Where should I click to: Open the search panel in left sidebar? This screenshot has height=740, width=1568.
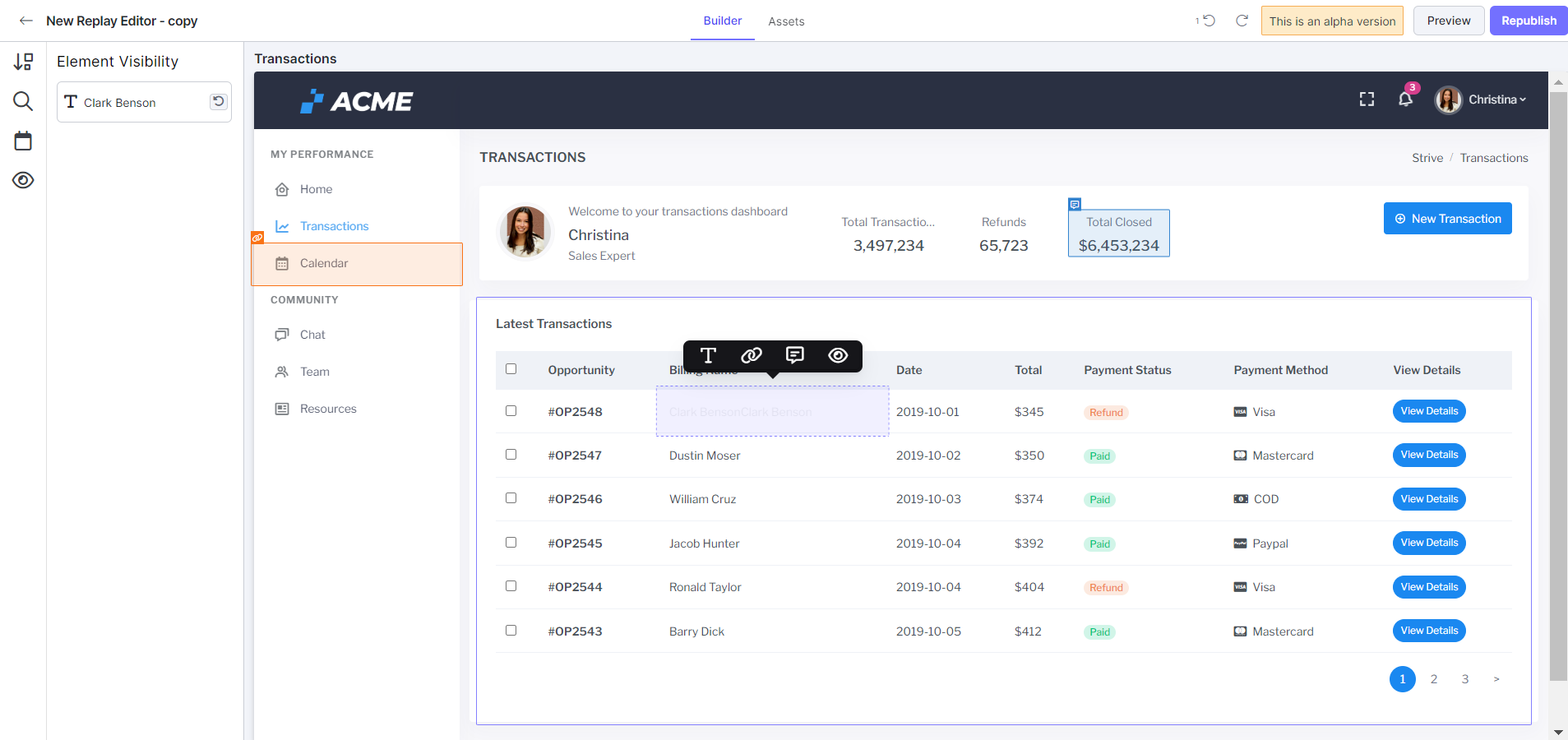click(x=23, y=101)
